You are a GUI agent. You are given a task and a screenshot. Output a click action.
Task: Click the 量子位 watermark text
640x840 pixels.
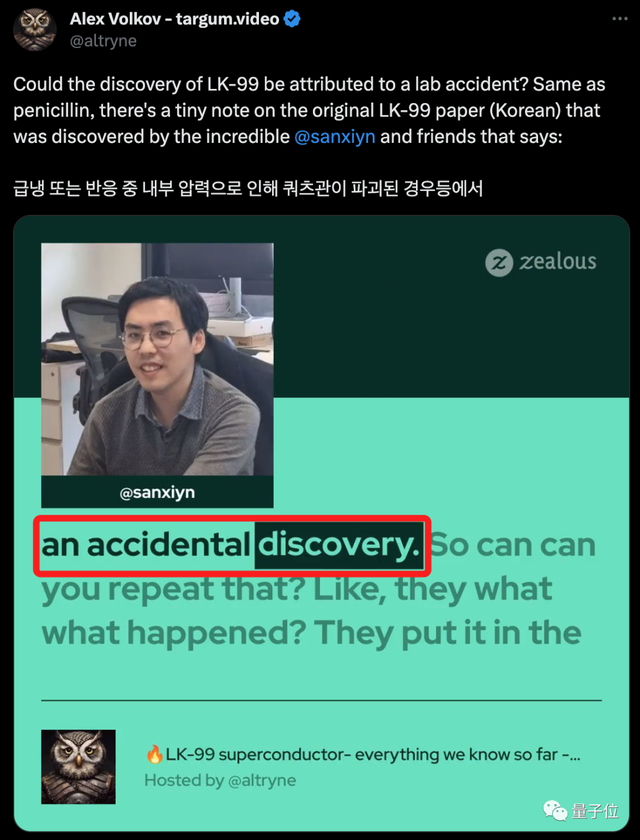coord(595,811)
